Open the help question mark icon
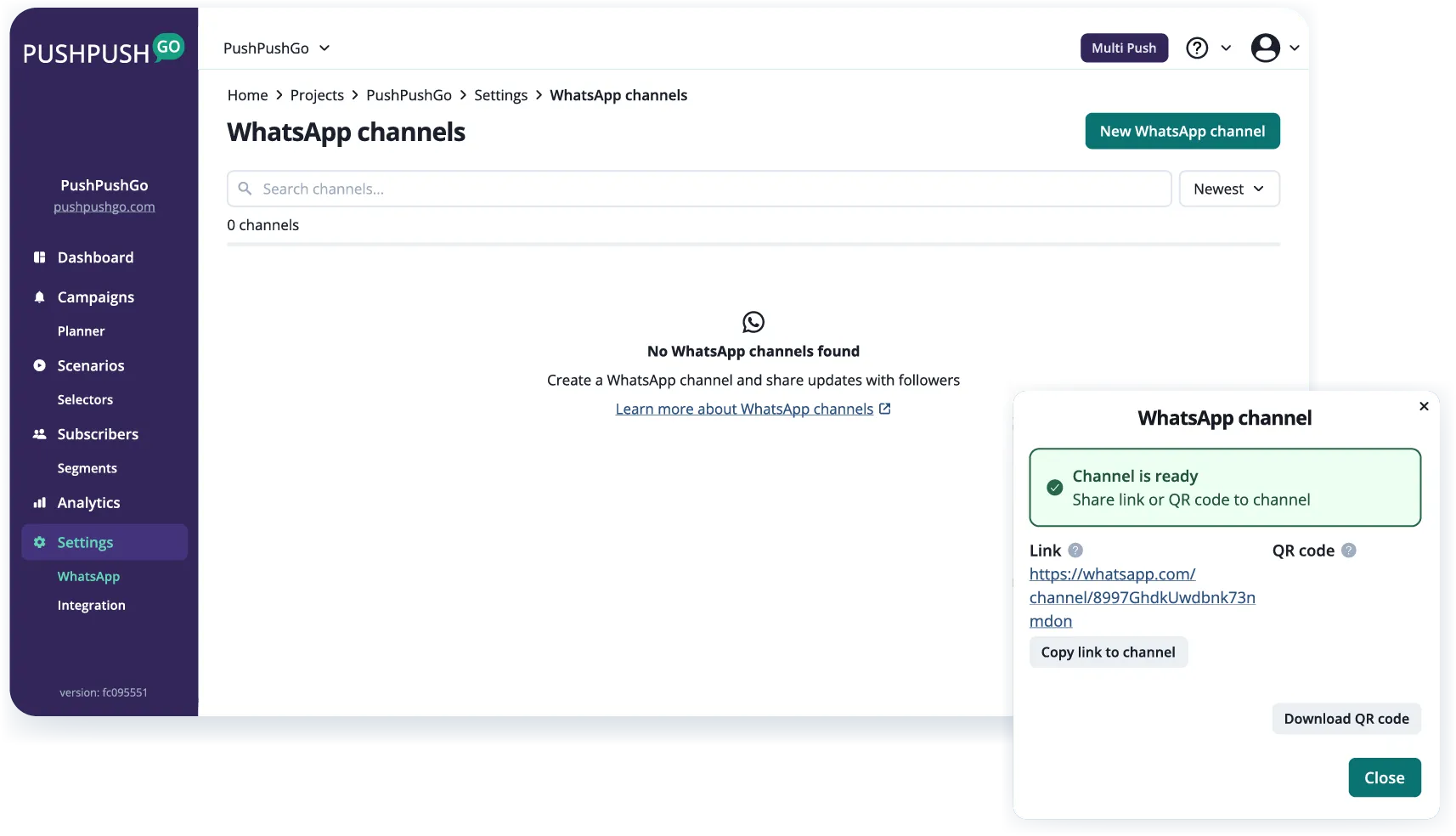Viewport: 1456px width, 836px height. click(1197, 48)
